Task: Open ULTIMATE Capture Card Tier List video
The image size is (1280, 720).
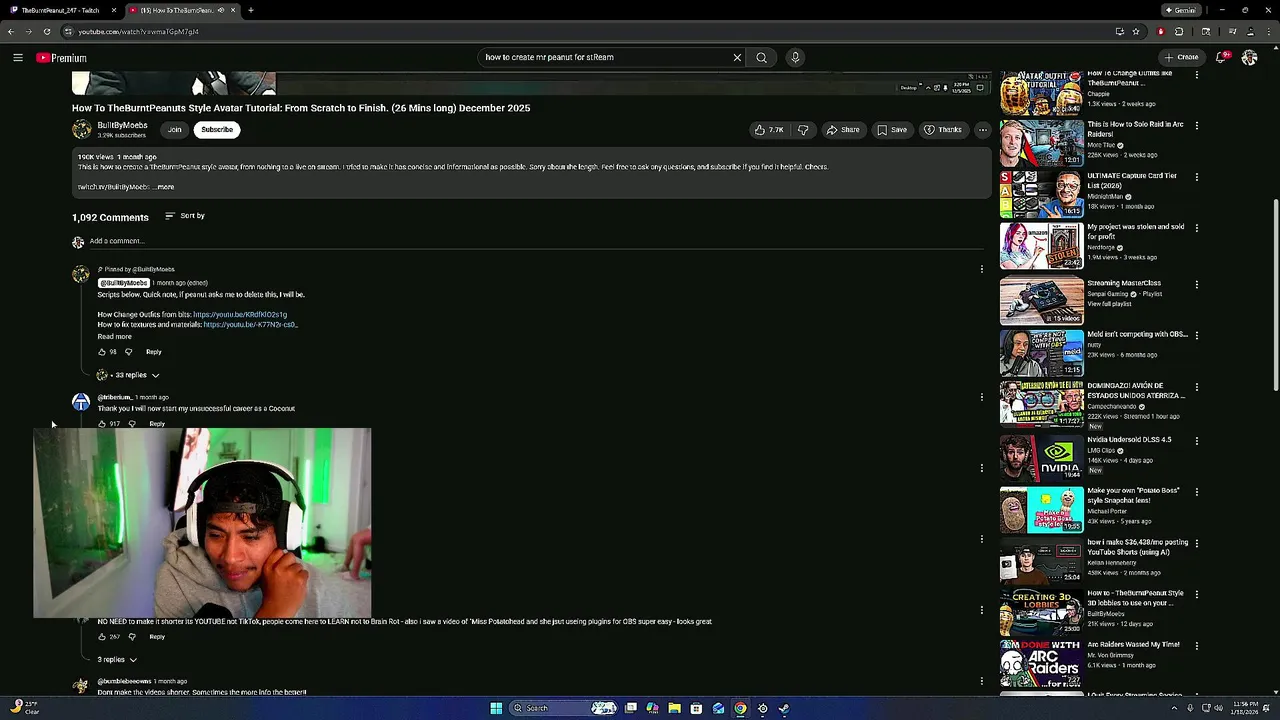Action: [1041, 195]
